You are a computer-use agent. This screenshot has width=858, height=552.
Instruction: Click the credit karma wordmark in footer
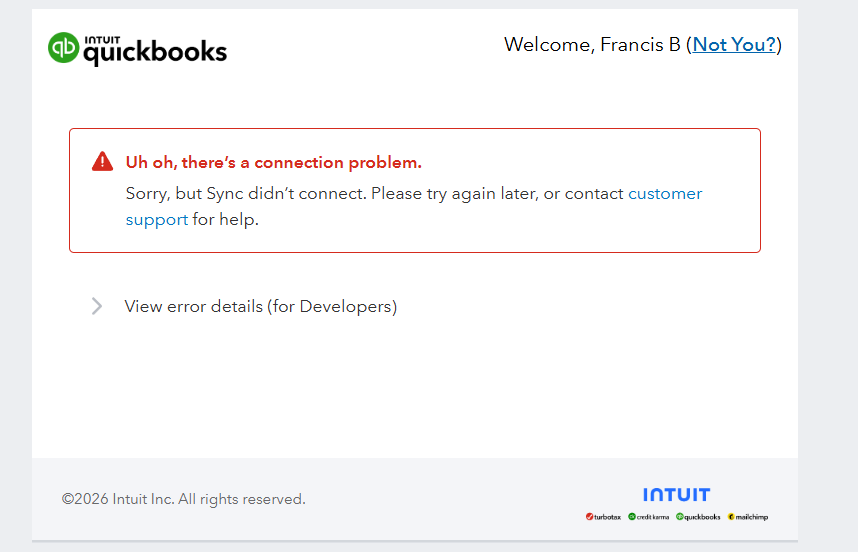(x=654, y=517)
